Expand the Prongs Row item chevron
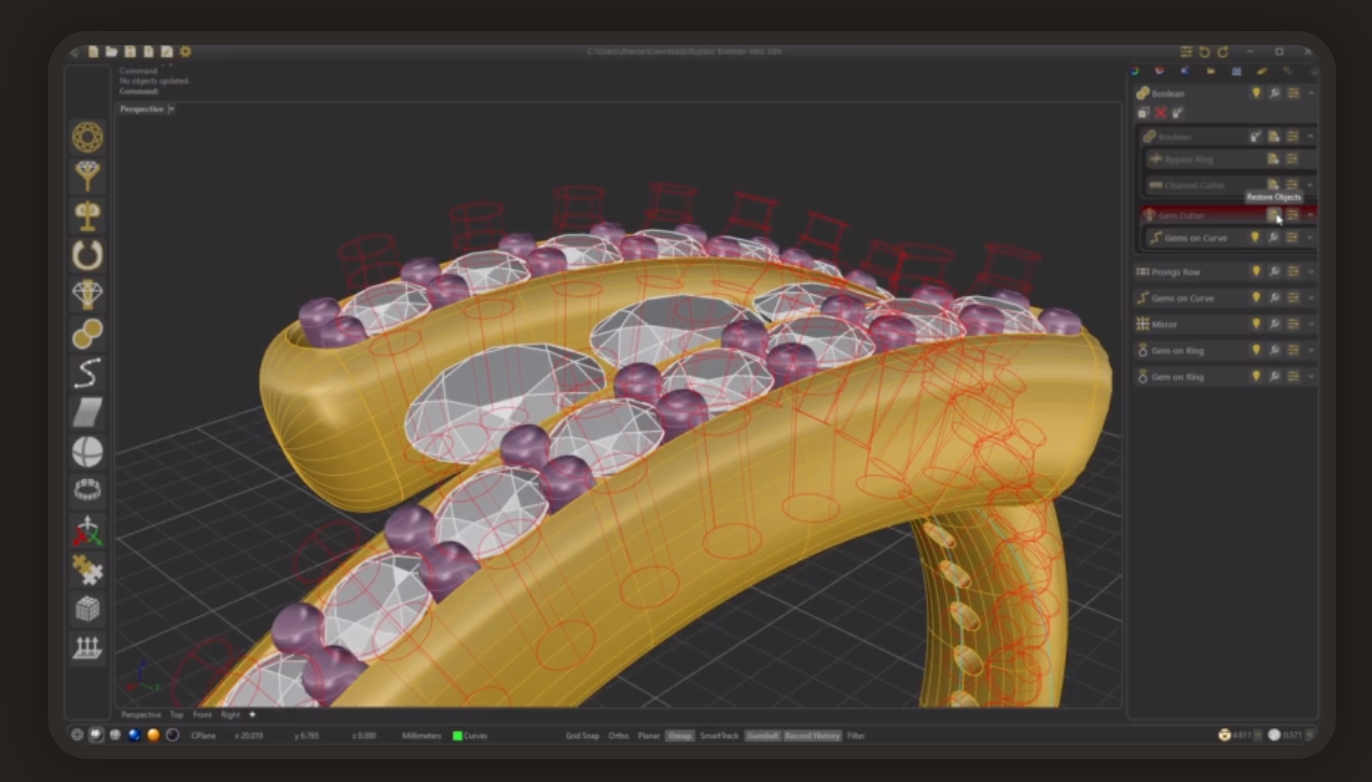Screen dimensions: 1372x782 (1311, 272)
